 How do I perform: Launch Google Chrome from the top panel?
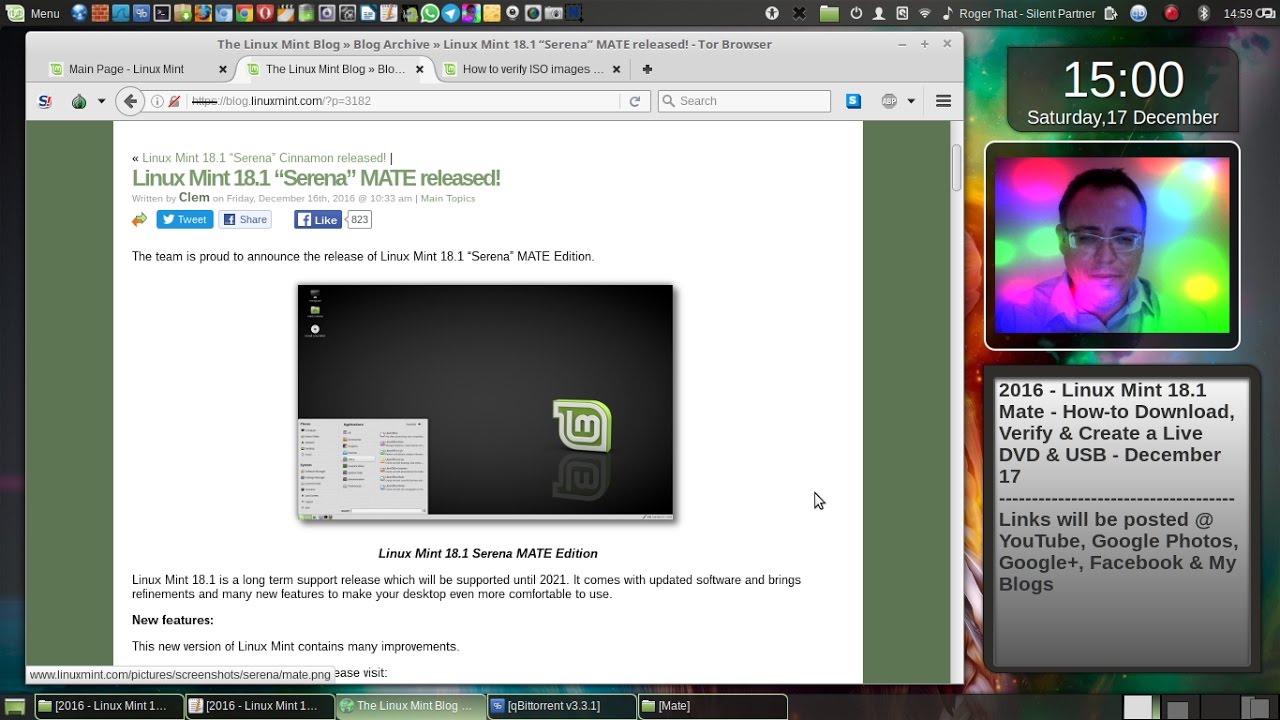tap(244, 13)
